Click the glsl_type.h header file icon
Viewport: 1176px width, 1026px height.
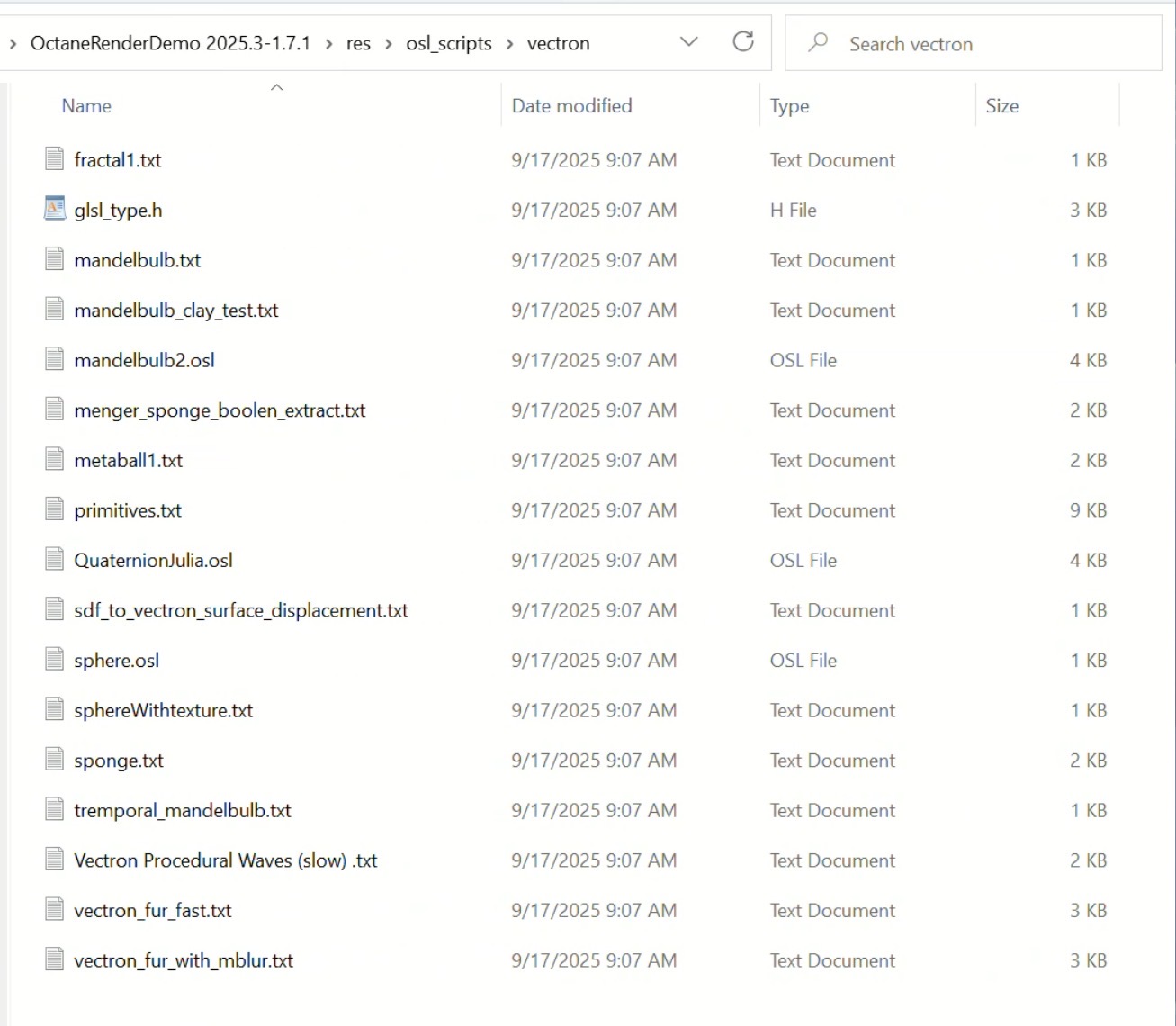pos(55,210)
